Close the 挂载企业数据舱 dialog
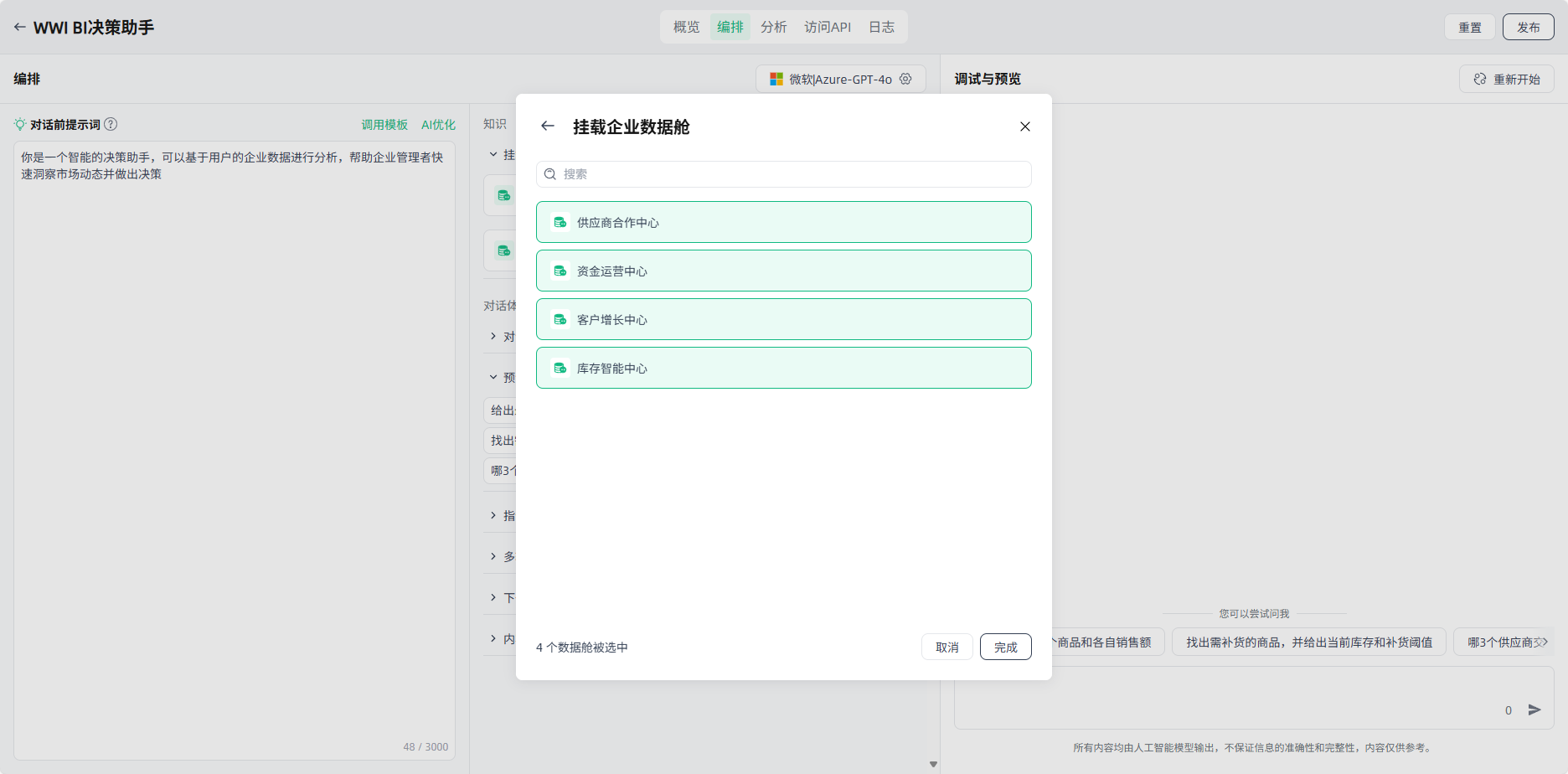The width and height of the screenshot is (1568, 774). 1024,126
